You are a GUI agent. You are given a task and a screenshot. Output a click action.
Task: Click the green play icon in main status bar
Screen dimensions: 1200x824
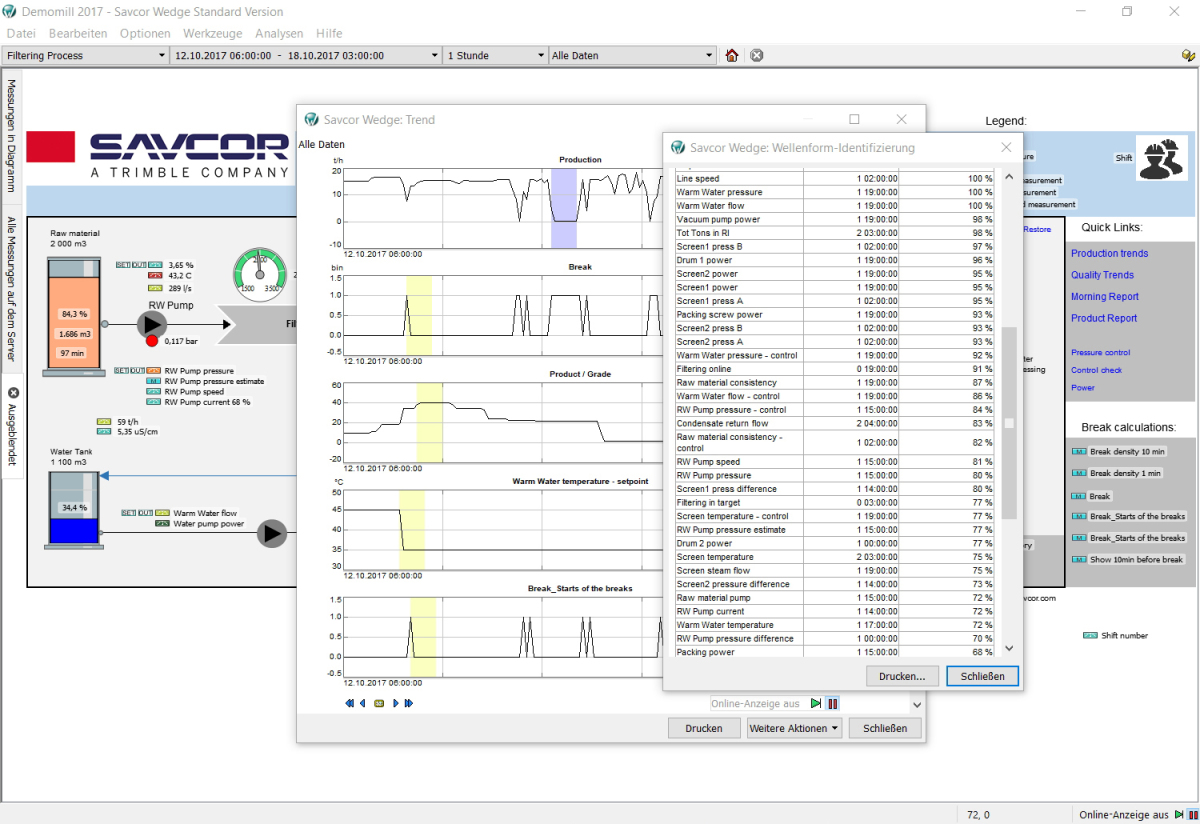coord(1178,815)
